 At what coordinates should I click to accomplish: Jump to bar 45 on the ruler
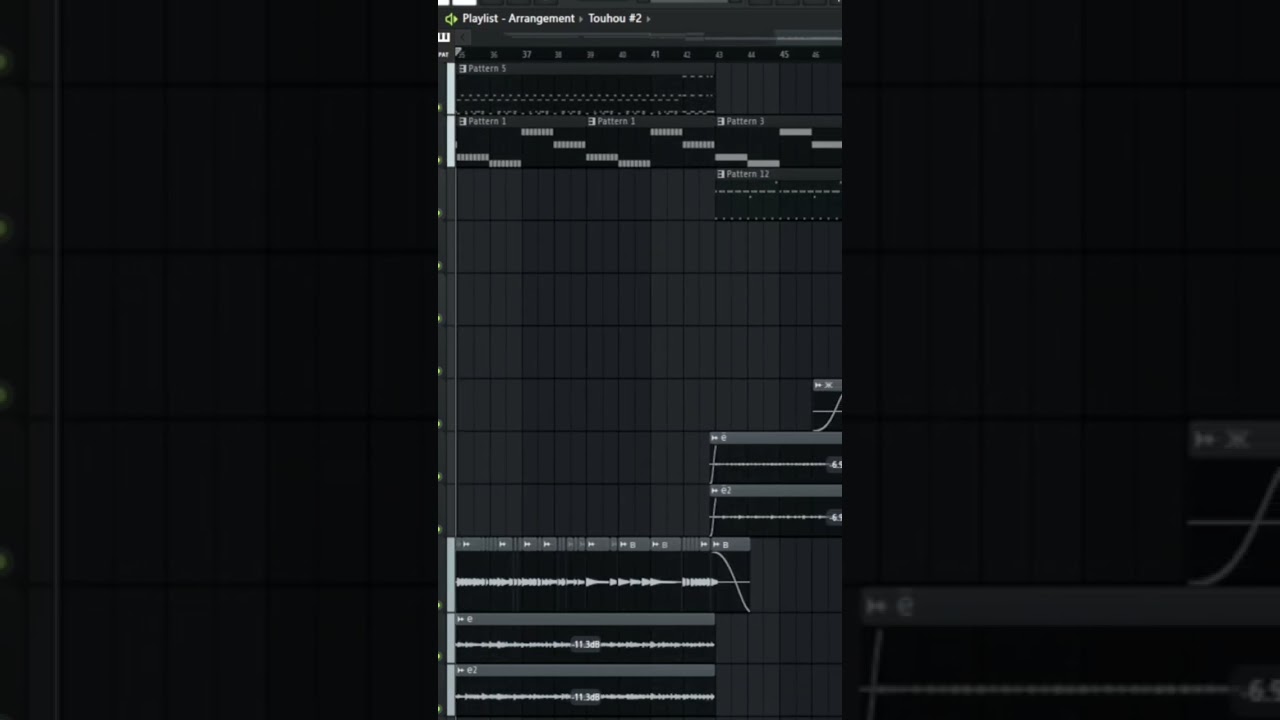click(x=784, y=54)
